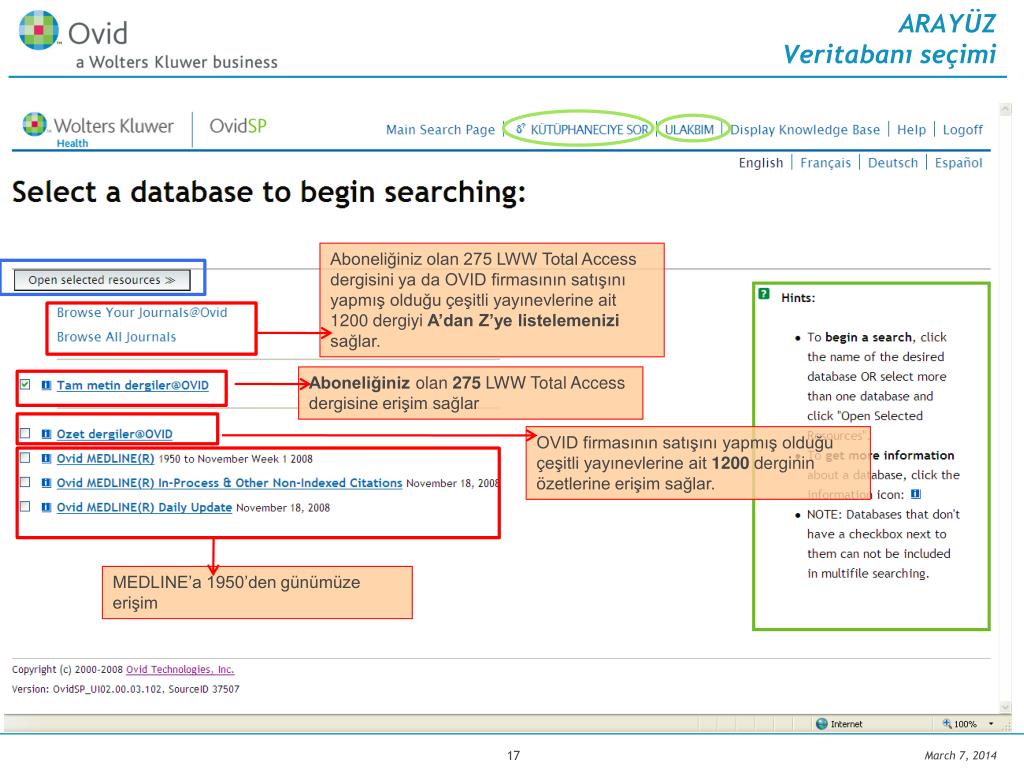The image size is (1024, 768).
Task: Open info icon for Ovid MEDLINE(R) 1950 row
Action: [x=46, y=458]
